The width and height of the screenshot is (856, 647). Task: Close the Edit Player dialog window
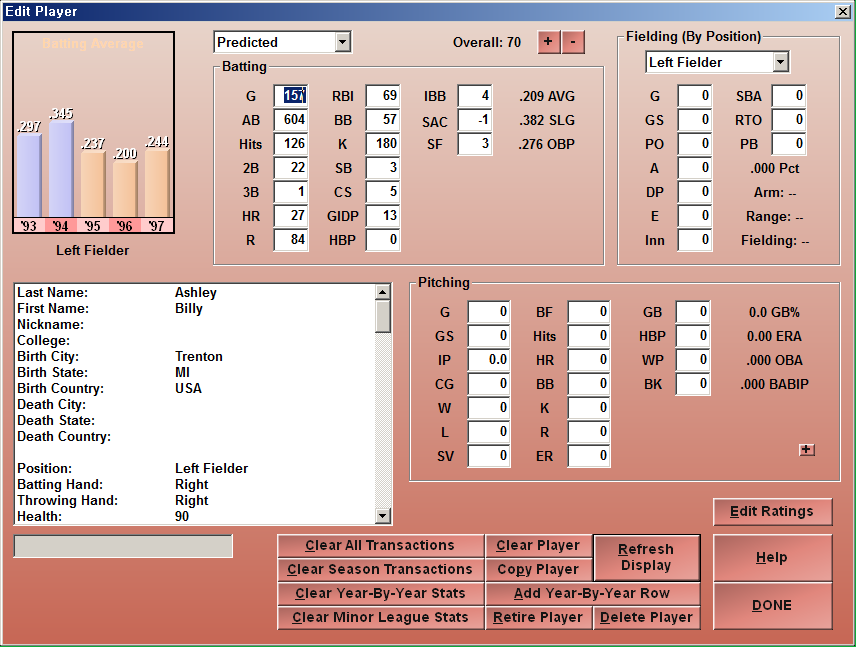click(x=842, y=11)
